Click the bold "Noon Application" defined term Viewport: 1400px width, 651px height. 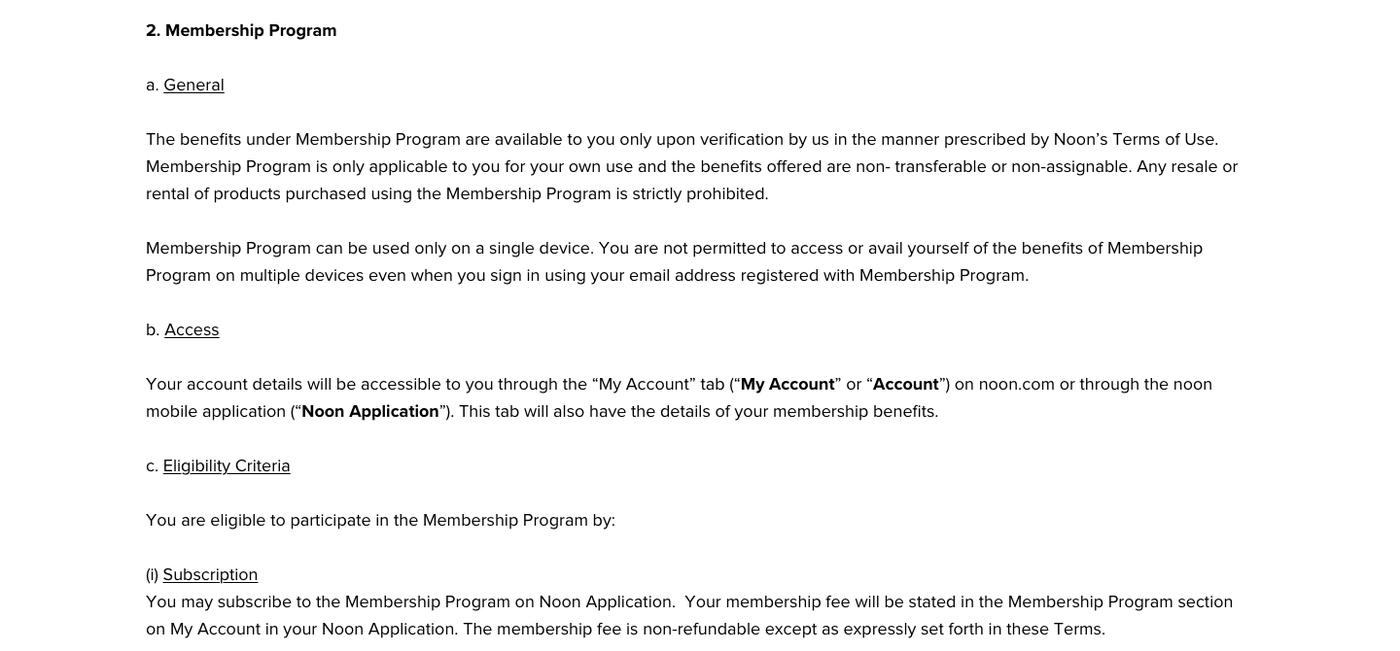[x=370, y=411]
